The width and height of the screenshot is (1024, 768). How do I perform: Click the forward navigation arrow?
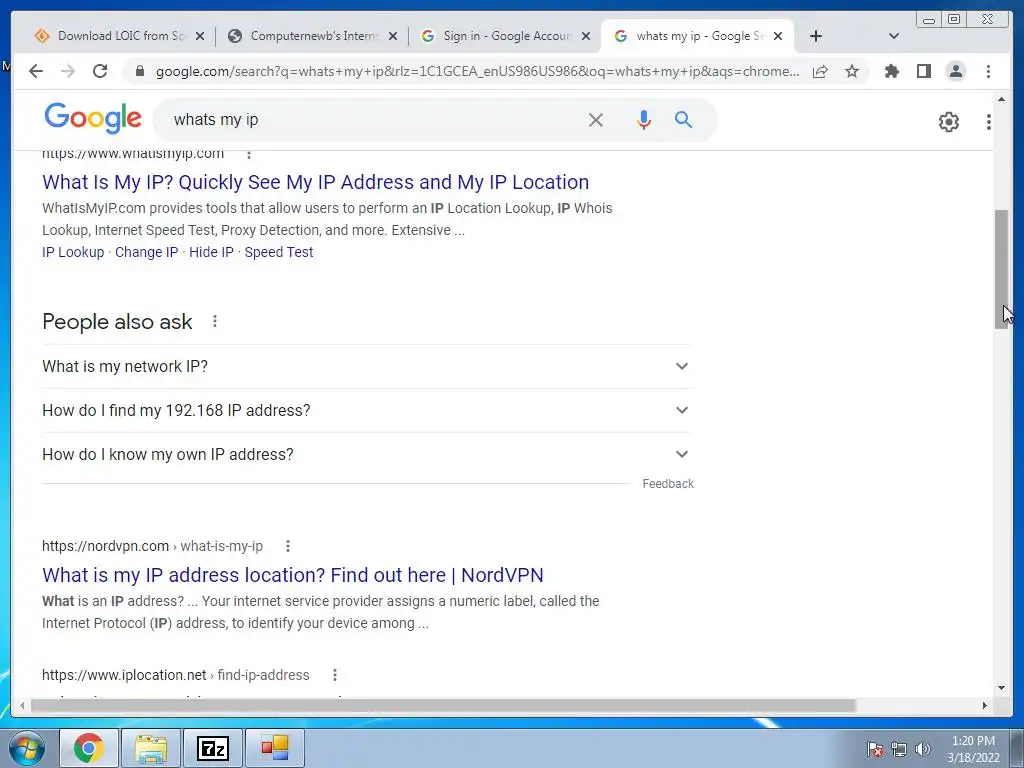[68, 71]
